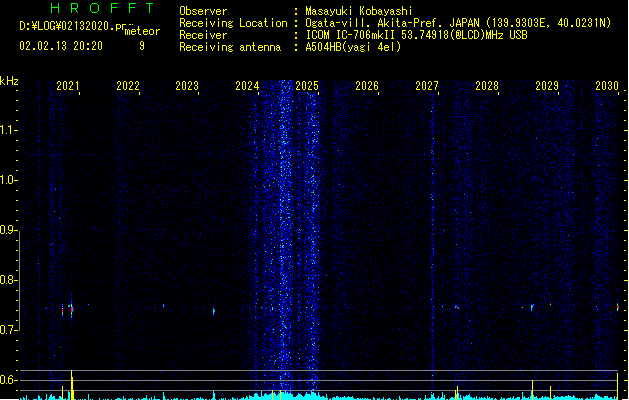Click the 2022 time axis marker
Viewport: 629px width, 400px height.
(x=128, y=85)
